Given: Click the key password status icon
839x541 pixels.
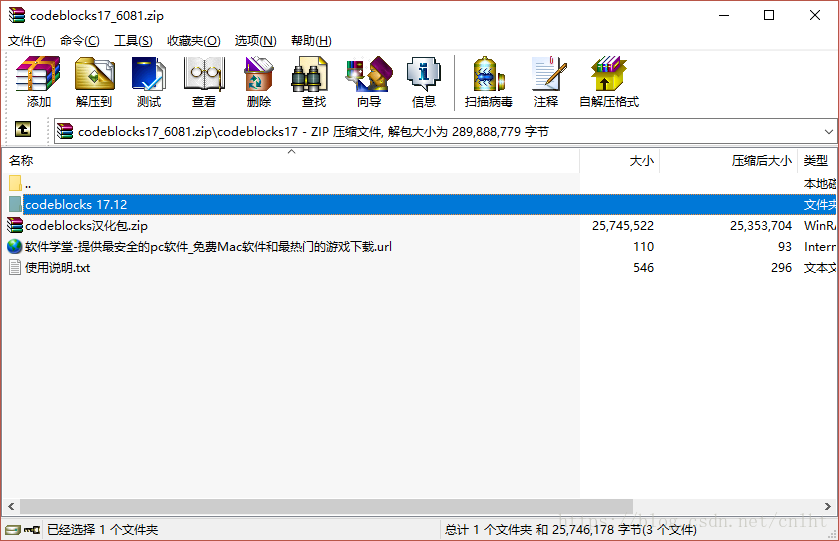Looking at the screenshot, I should [32, 530].
